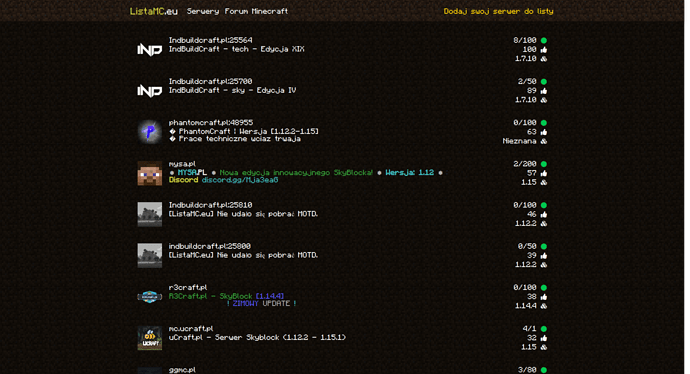Click uCraft.pl - Serwer Skyblock description

[x=257, y=337]
